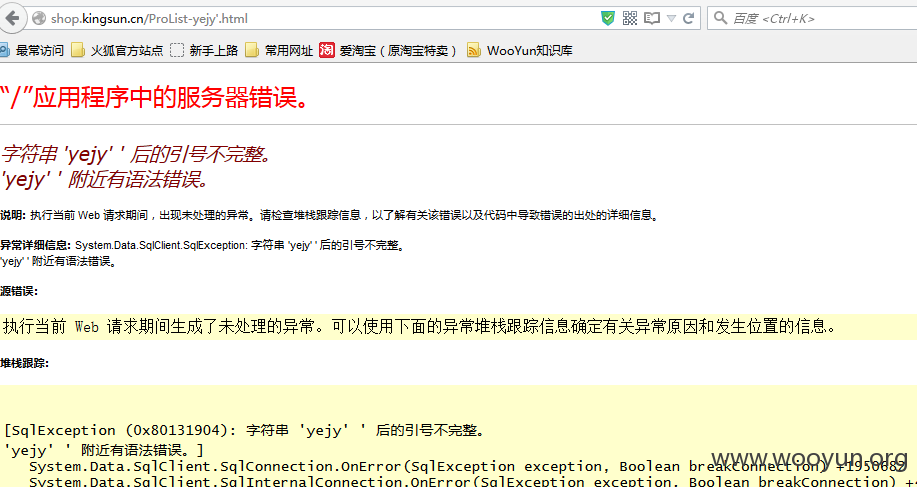Image resolution: width=917 pixels, height=487 pixels.
Task: Go back using the browser back arrow
Action: [10, 19]
